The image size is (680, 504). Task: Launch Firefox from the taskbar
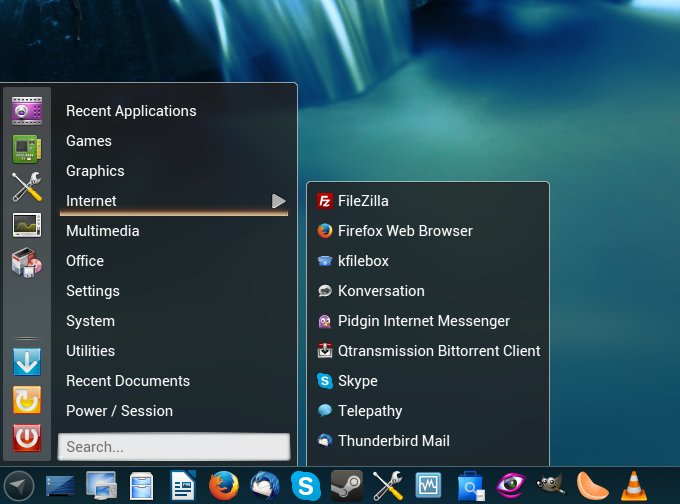pyautogui.click(x=224, y=486)
